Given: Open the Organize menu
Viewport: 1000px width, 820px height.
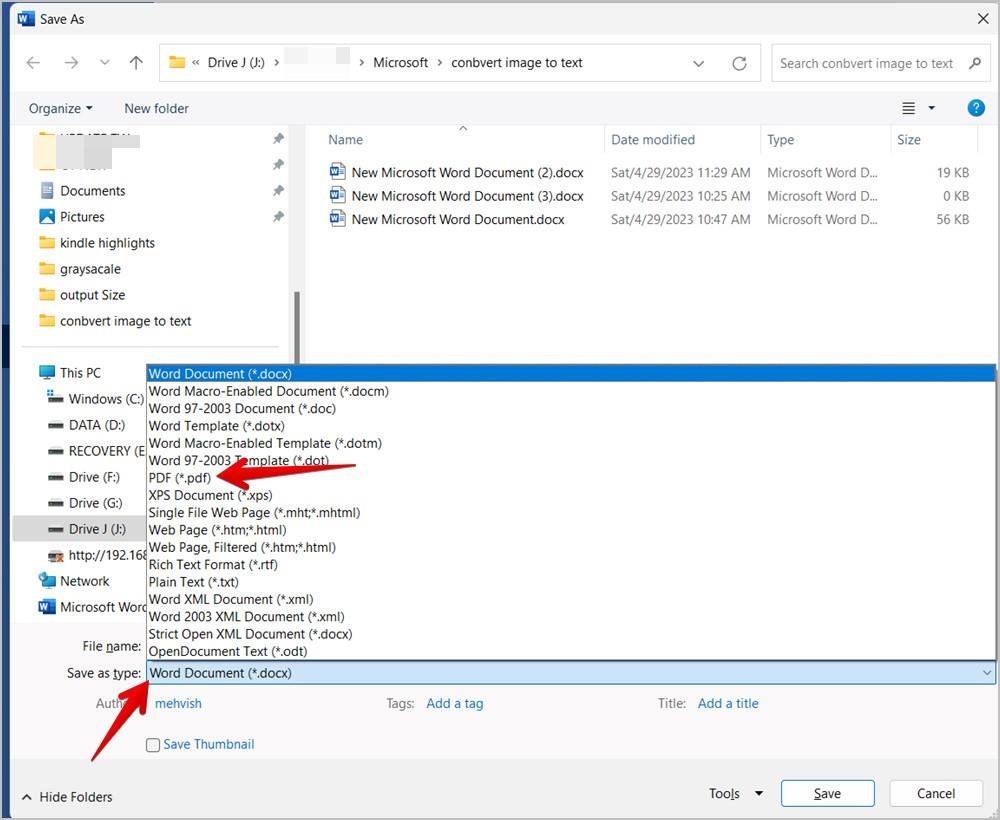Looking at the screenshot, I should tap(60, 108).
